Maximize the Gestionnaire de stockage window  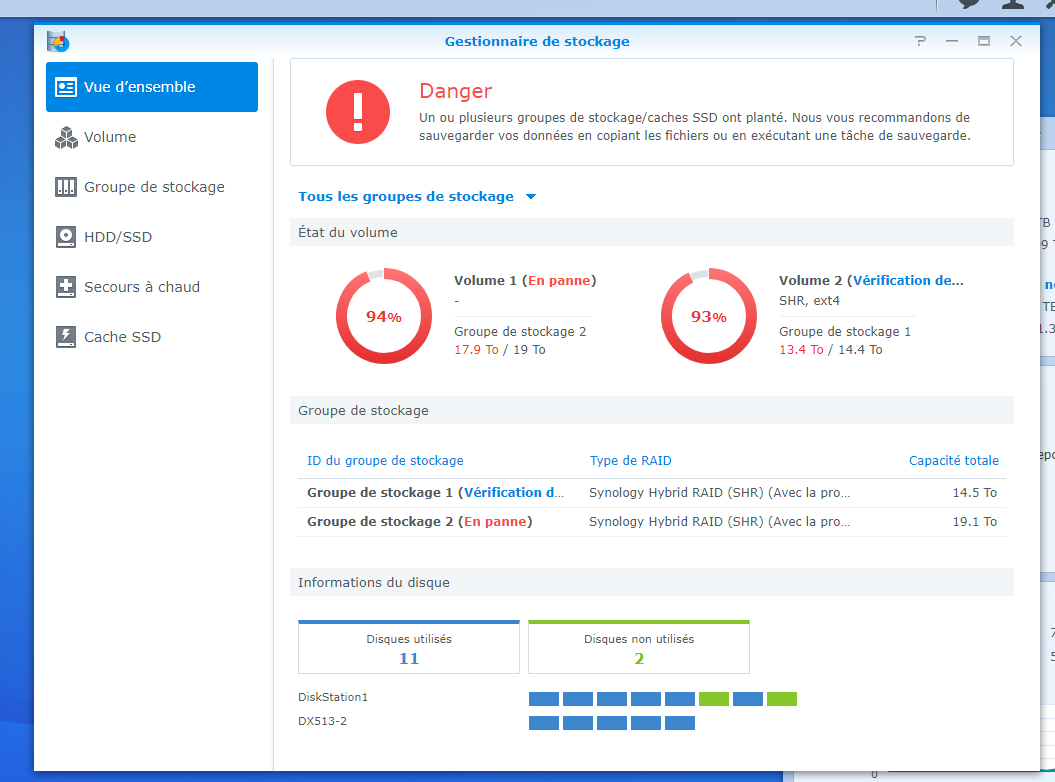[984, 41]
